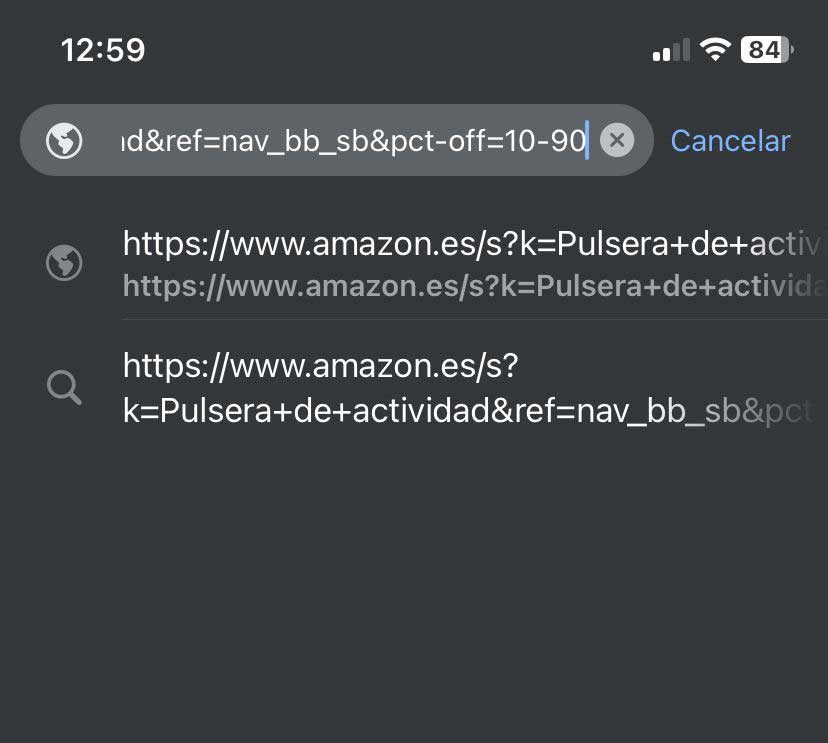Tap the battery indicator showing 84
Viewport: 828px width, 743px height.
765,49
